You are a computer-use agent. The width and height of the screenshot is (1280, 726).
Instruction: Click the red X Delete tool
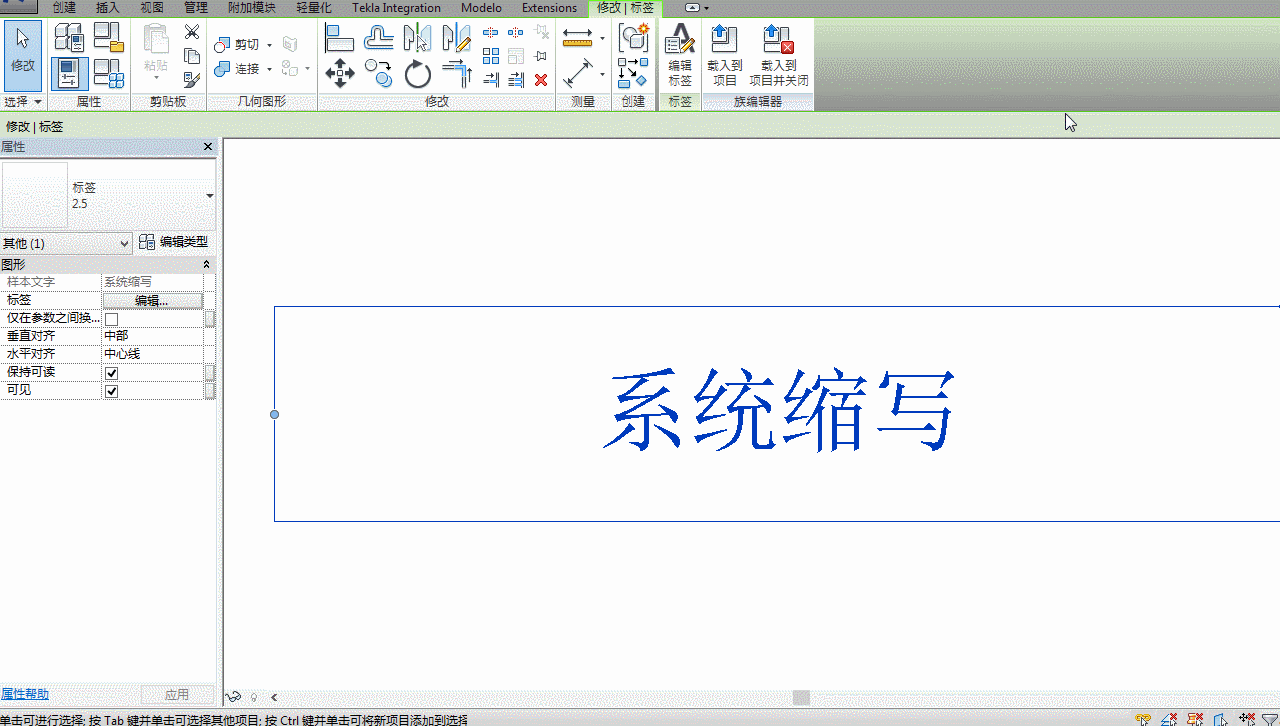tap(541, 80)
